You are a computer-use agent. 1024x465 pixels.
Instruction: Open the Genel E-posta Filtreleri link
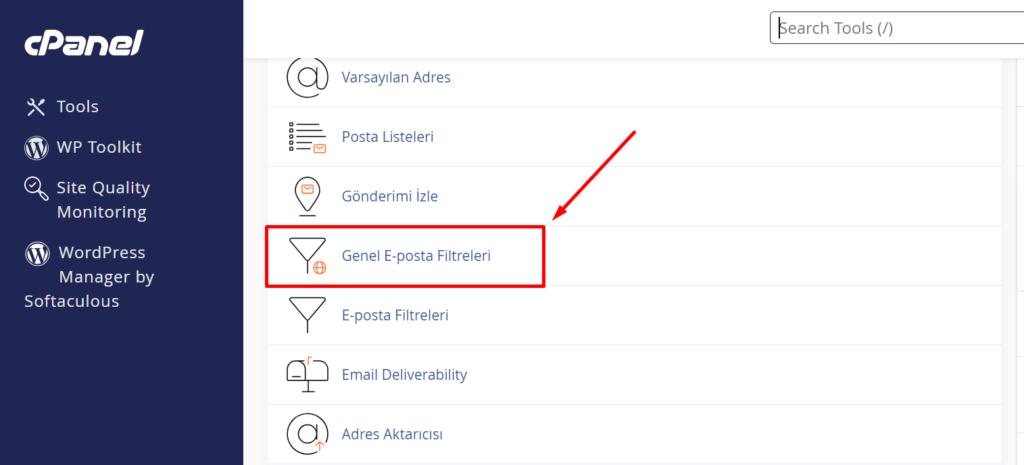416,256
